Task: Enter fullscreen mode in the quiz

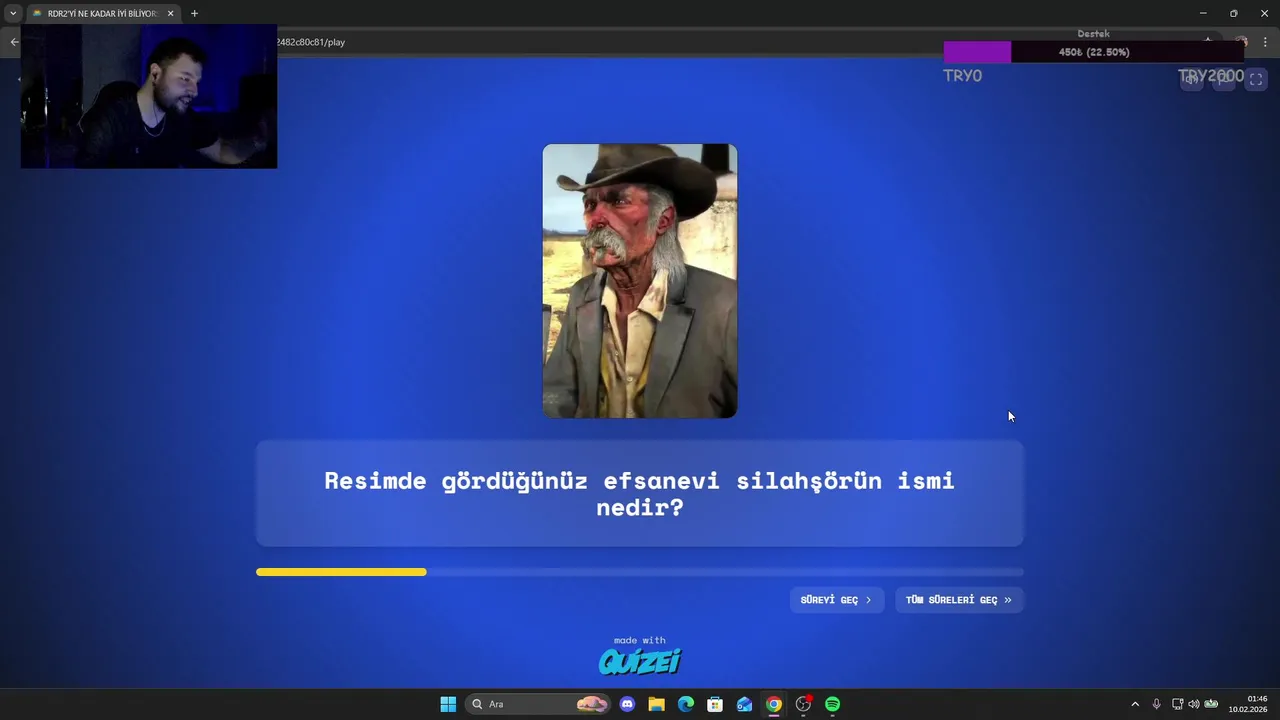Action: (x=1256, y=80)
